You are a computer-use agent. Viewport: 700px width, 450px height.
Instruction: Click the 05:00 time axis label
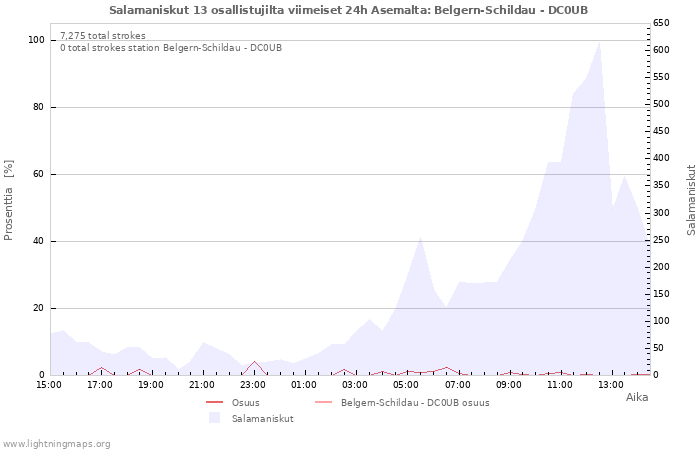tap(407, 384)
